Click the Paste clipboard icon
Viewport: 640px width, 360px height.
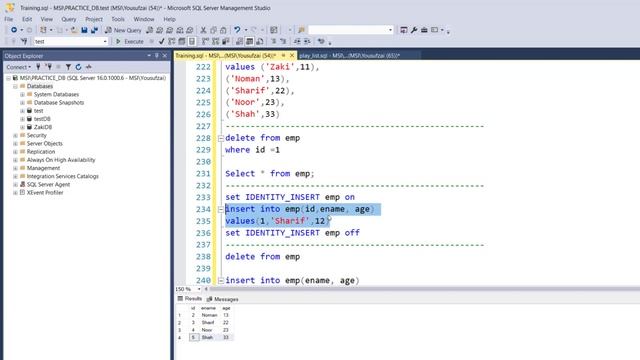point(223,30)
